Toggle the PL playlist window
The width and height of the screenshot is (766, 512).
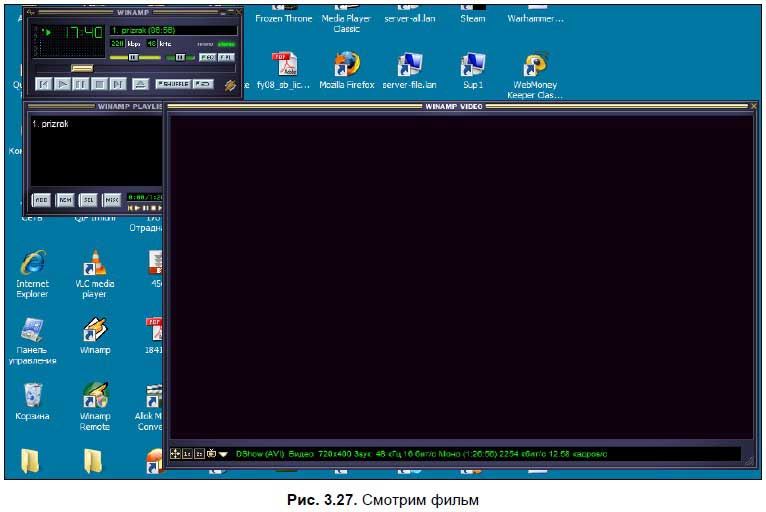(x=227, y=57)
